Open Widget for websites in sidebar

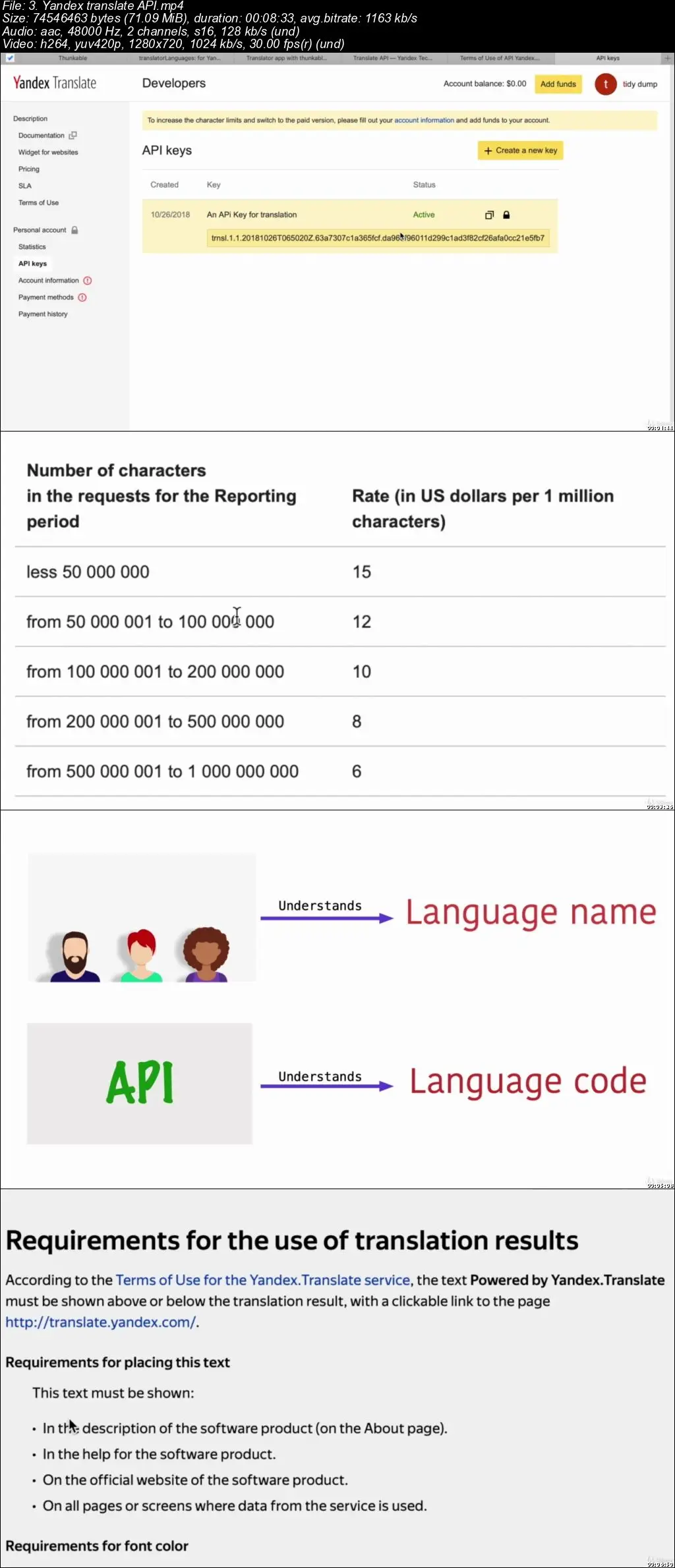tap(48, 152)
